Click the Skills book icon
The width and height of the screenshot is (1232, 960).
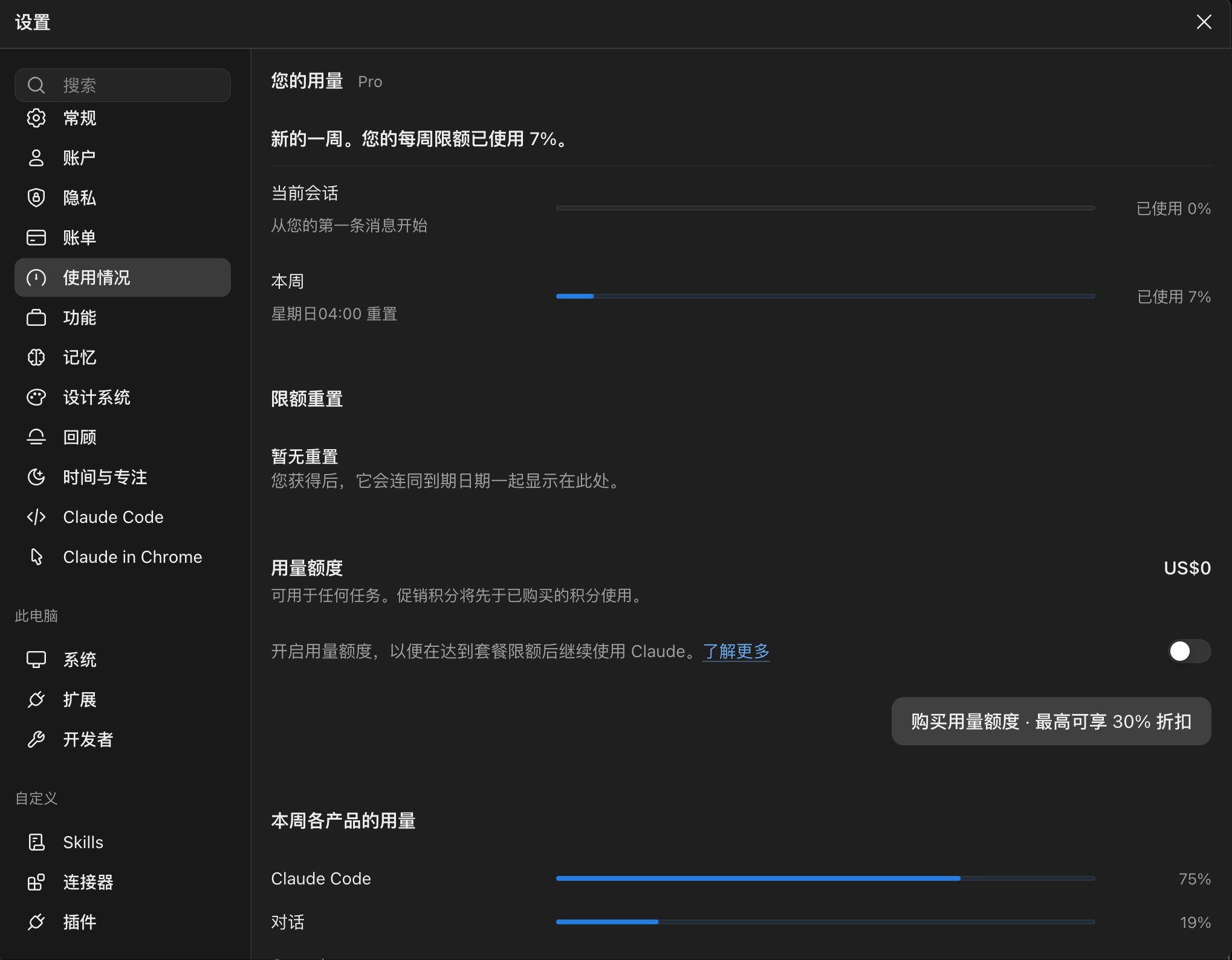(x=36, y=842)
